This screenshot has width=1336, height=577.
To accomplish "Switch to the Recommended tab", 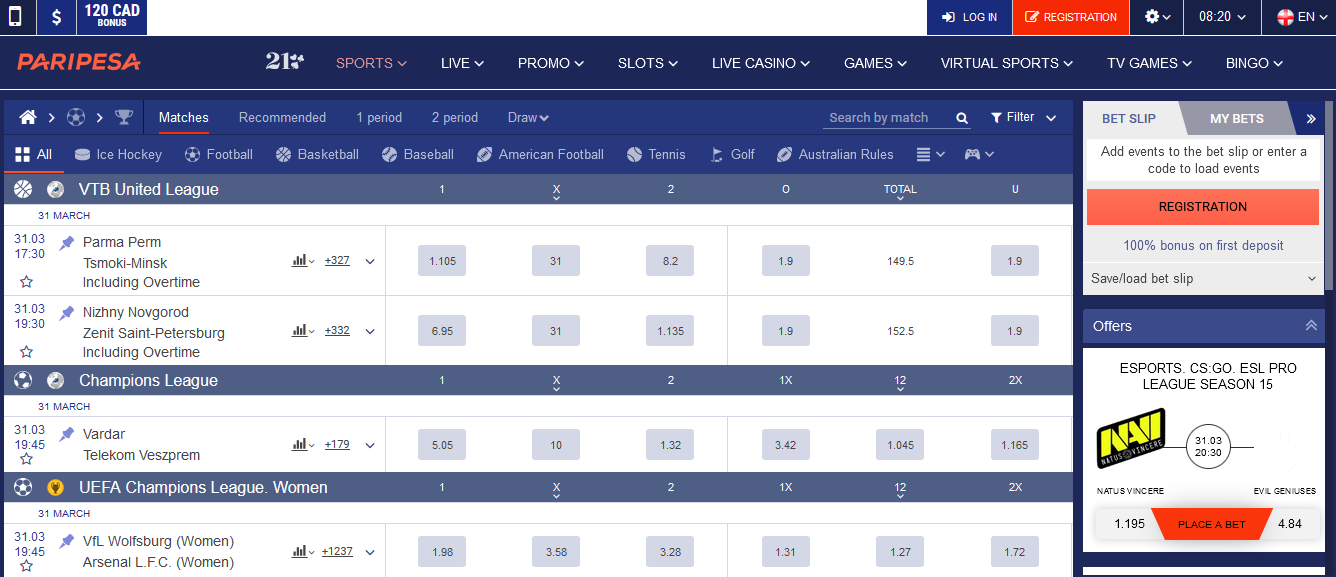I will coord(282,117).
